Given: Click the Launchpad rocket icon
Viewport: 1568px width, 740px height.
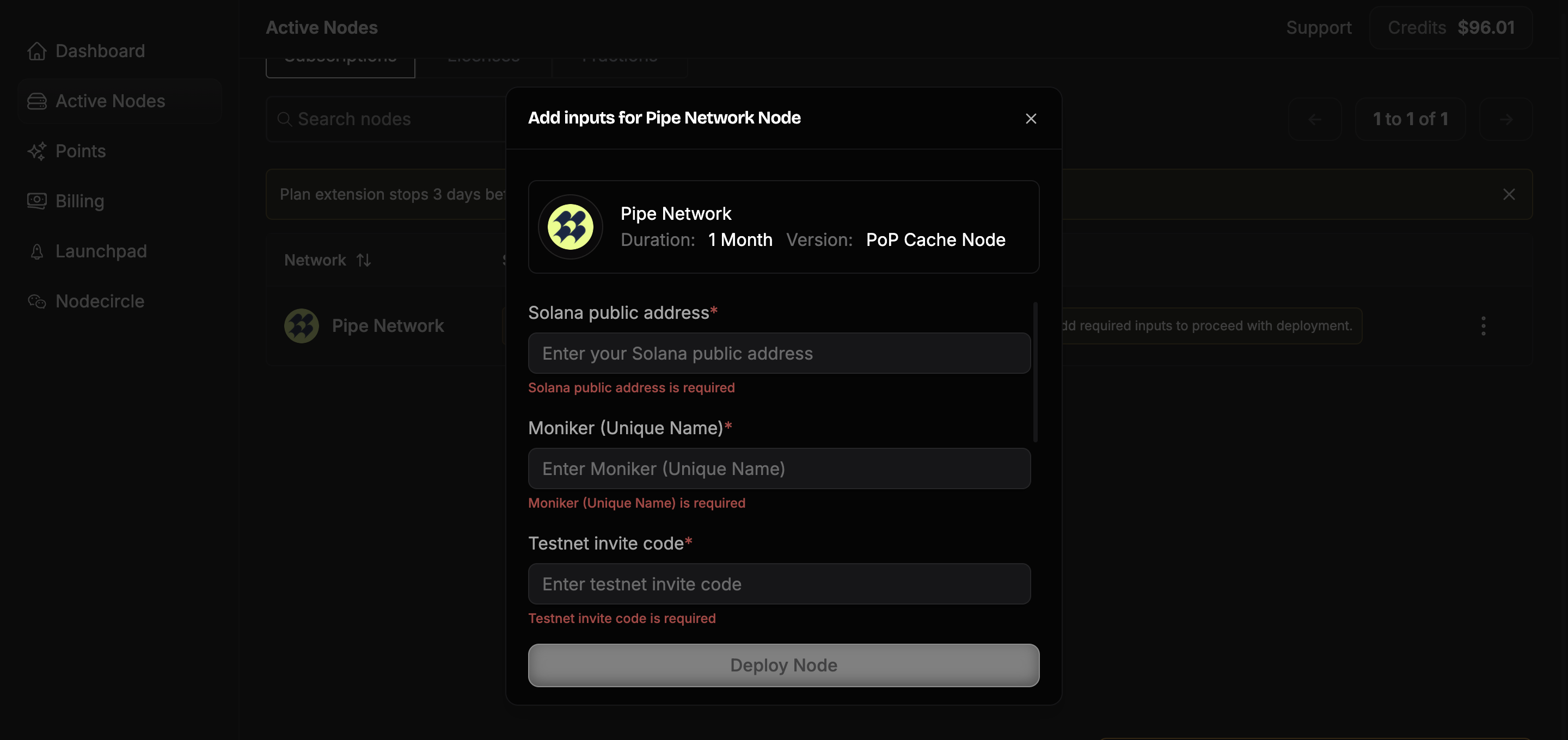Looking at the screenshot, I should pyautogui.click(x=36, y=251).
